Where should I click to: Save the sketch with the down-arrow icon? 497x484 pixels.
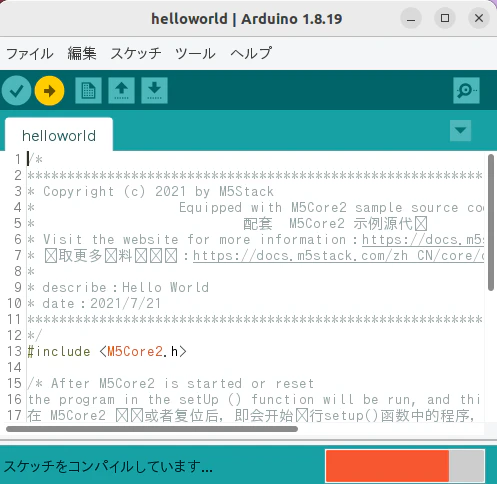pyautogui.click(x=154, y=91)
